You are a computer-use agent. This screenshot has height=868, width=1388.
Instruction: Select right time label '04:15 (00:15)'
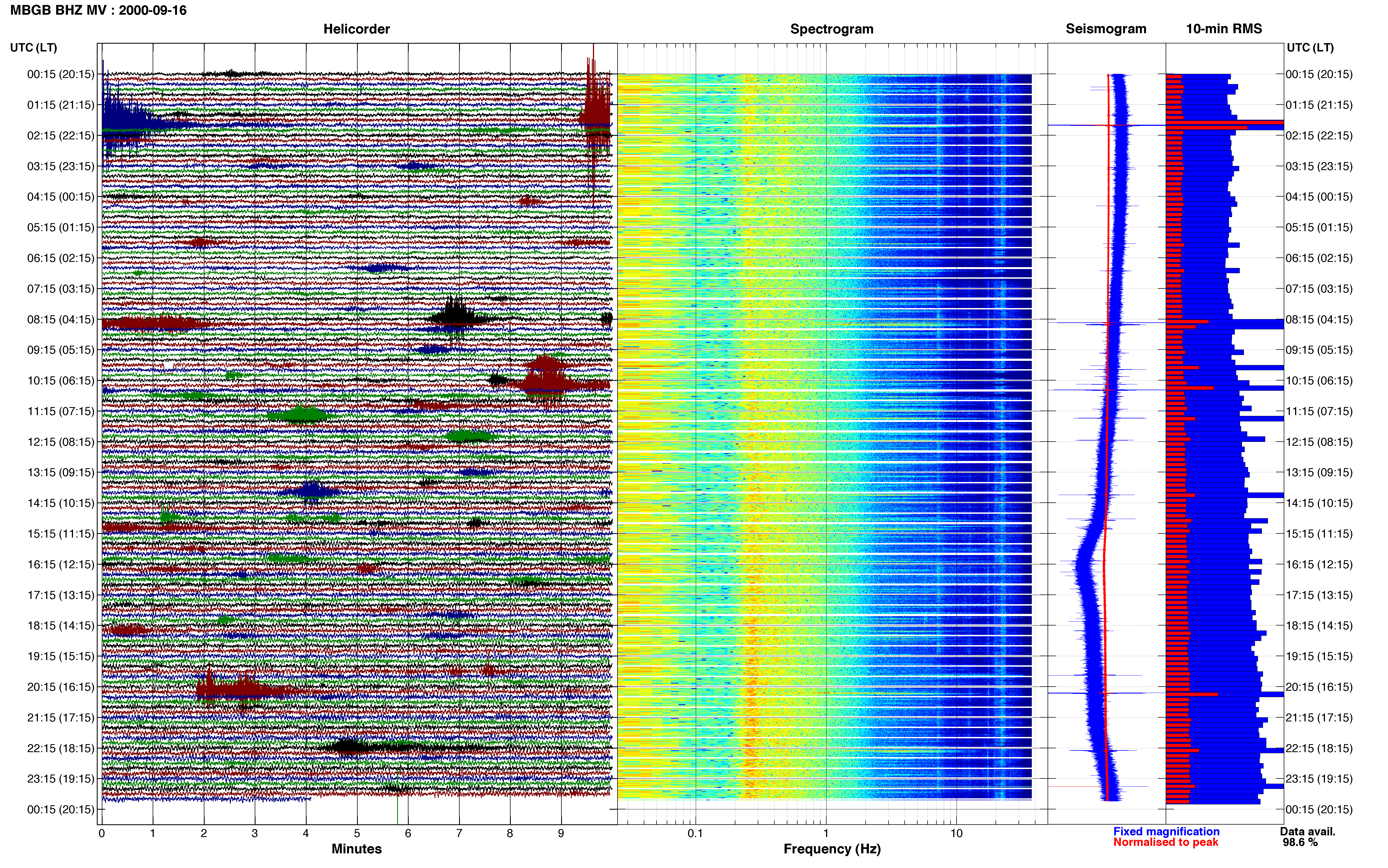click(x=1319, y=197)
